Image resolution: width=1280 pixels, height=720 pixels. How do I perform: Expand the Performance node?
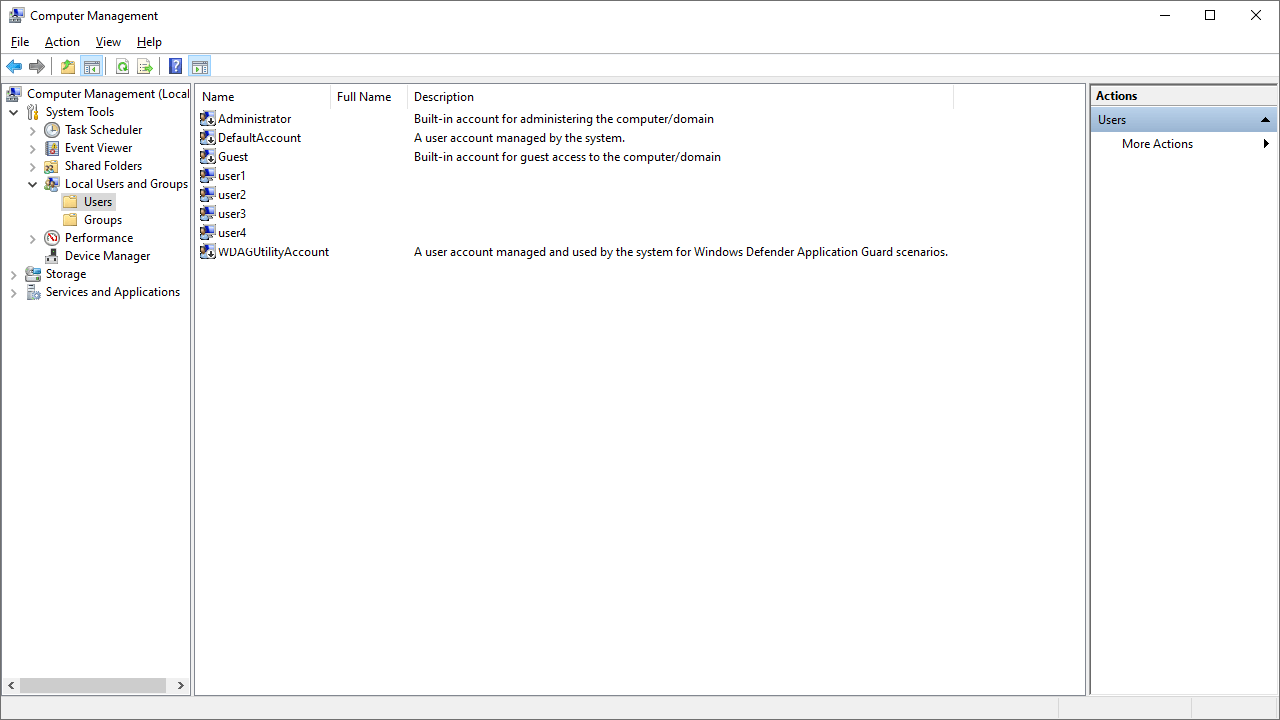pyautogui.click(x=33, y=238)
